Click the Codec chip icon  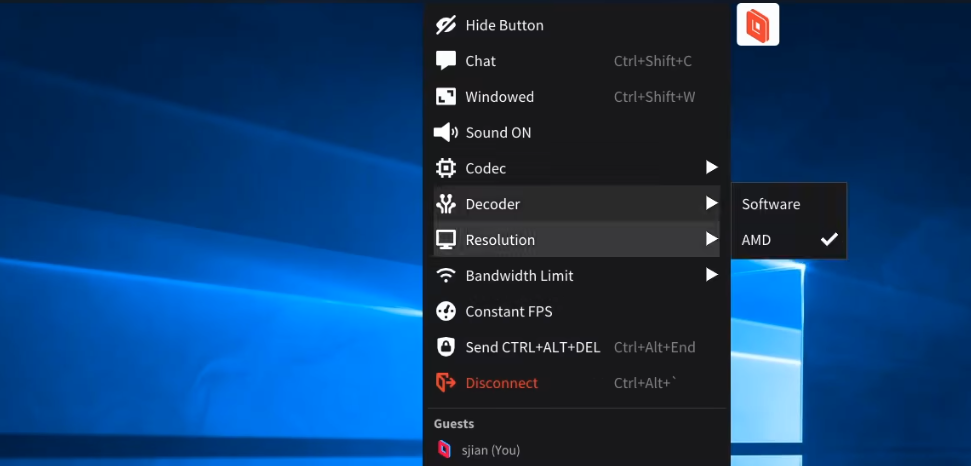[446, 168]
